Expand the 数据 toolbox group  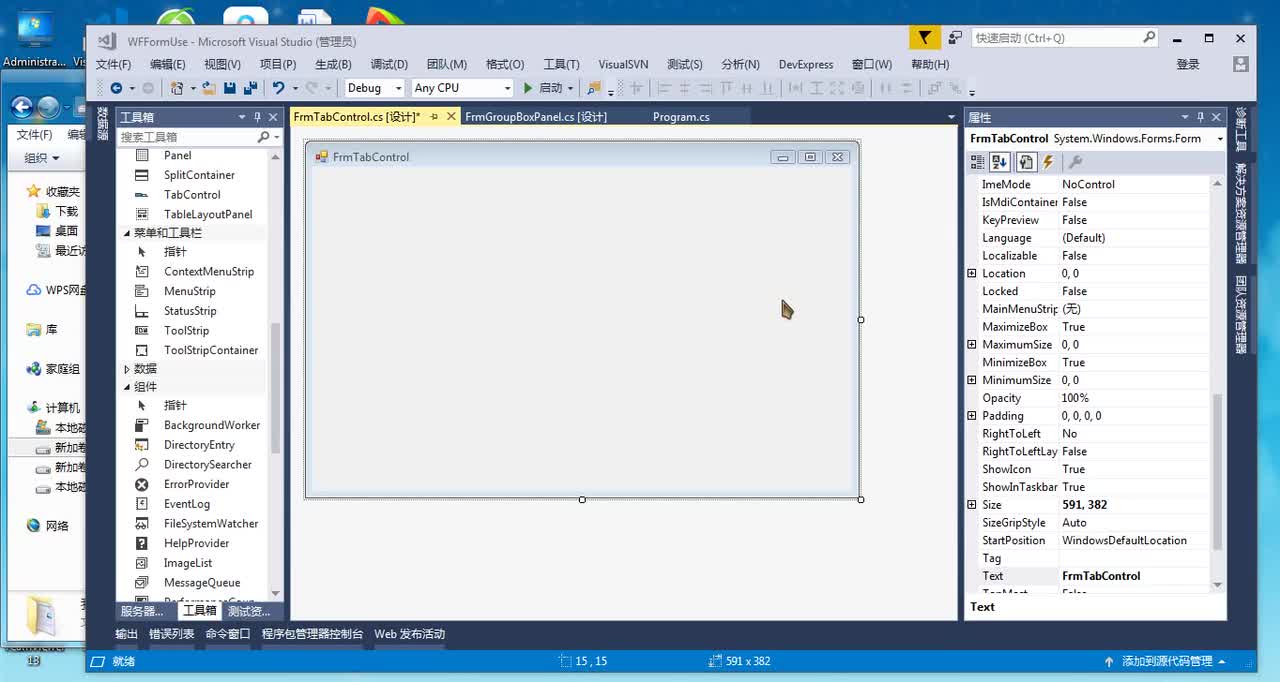pos(127,369)
